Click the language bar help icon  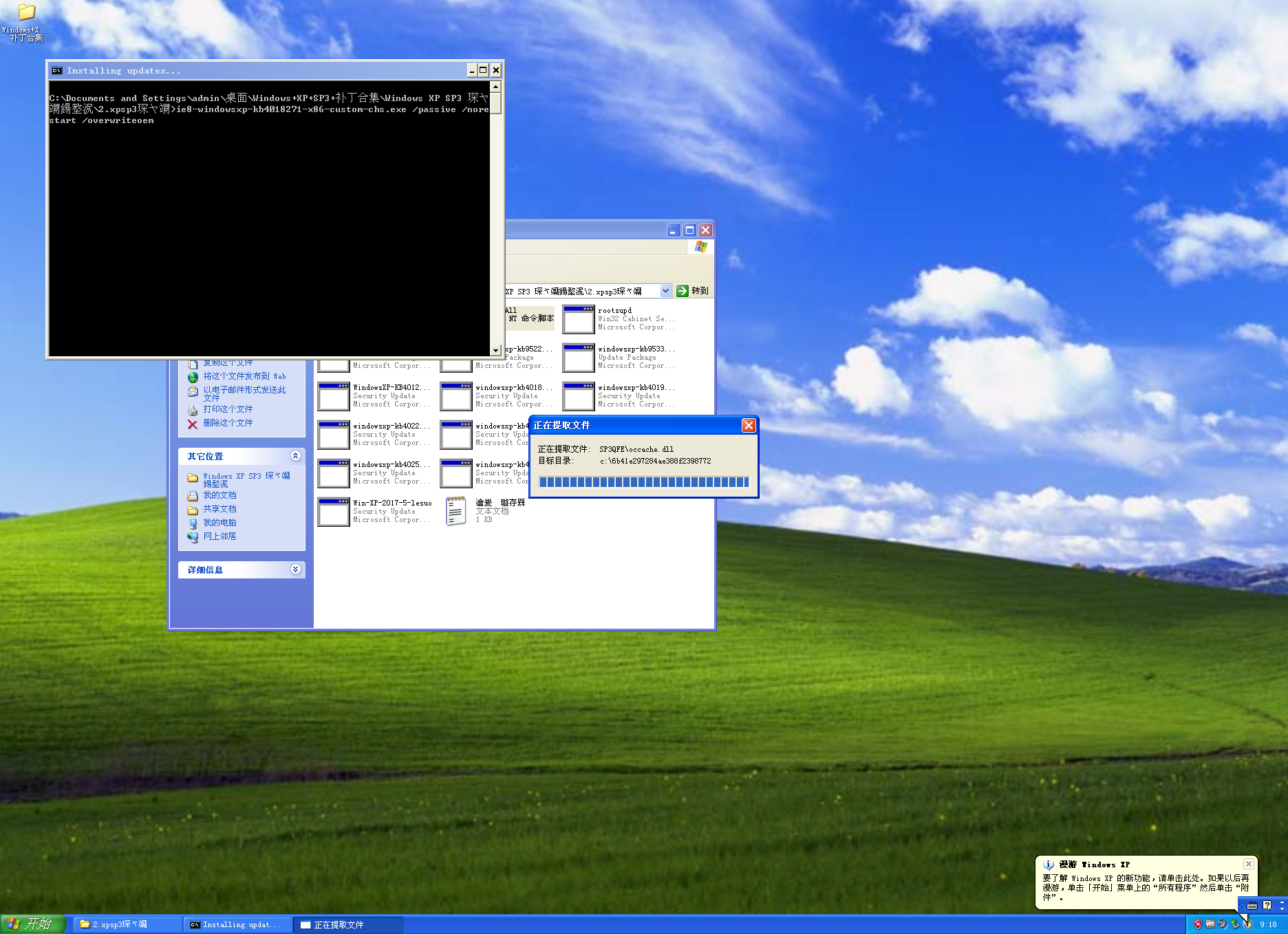coord(1267,906)
